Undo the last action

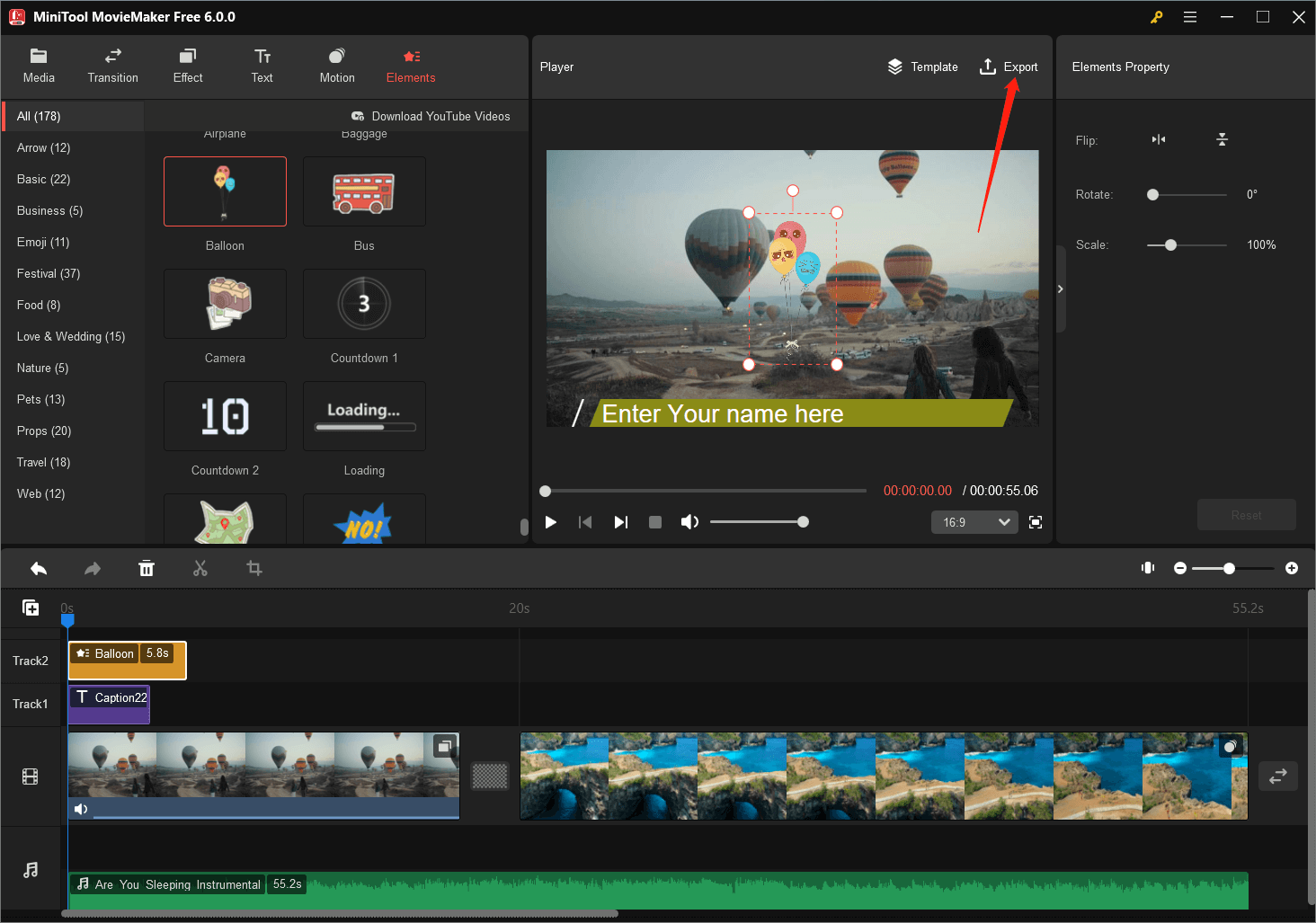click(x=39, y=568)
